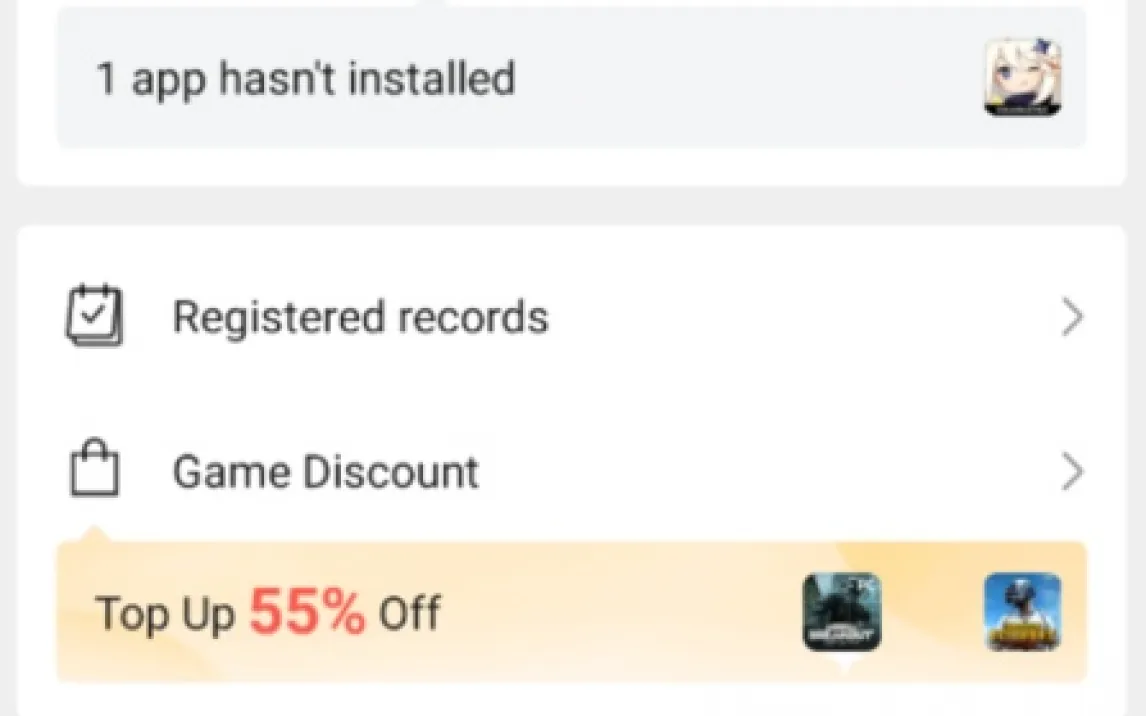Click the "1 app hasn't installed" text

pyautogui.click(x=305, y=78)
